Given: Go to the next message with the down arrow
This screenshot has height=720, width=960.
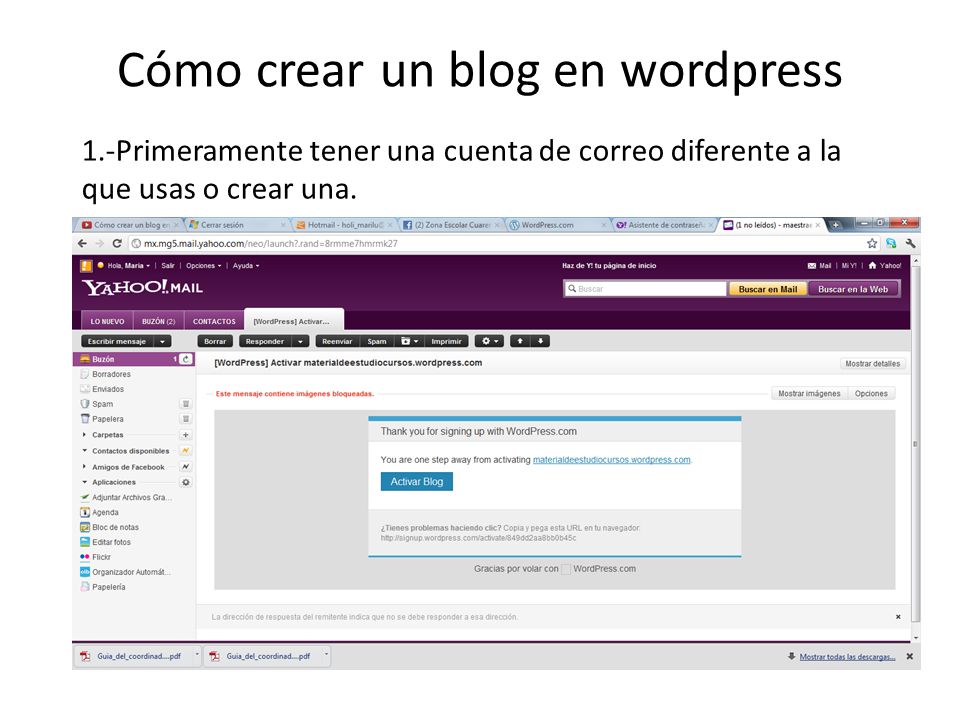Looking at the screenshot, I should pyautogui.click(x=540, y=341).
